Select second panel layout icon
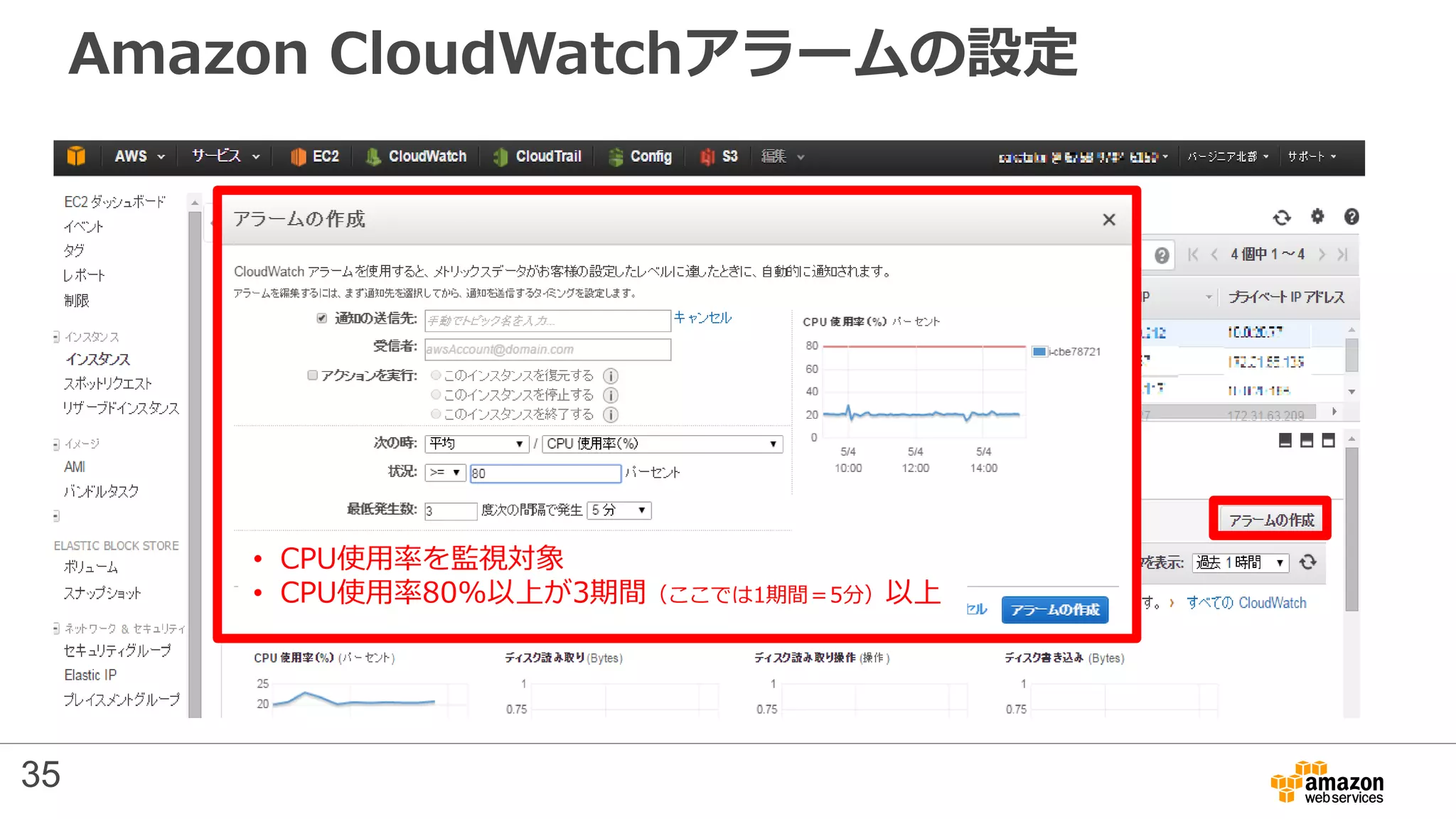 tap(1307, 441)
